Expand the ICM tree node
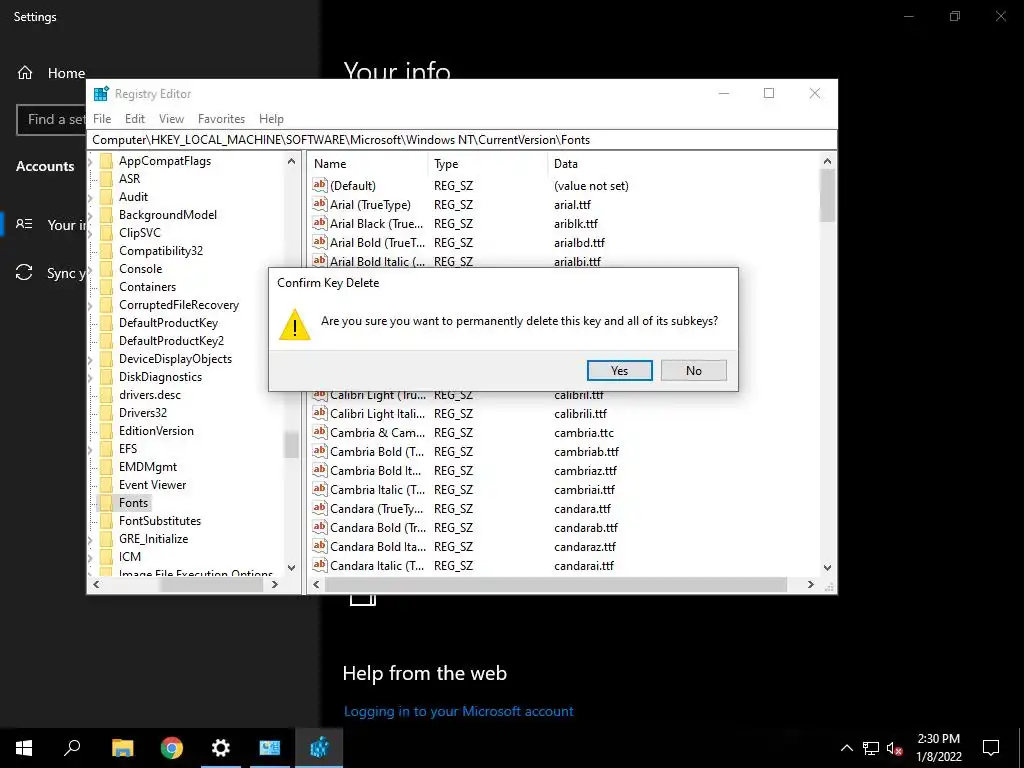Image resolution: width=1024 pixels, height=768 pixels. tap(91, 556)
